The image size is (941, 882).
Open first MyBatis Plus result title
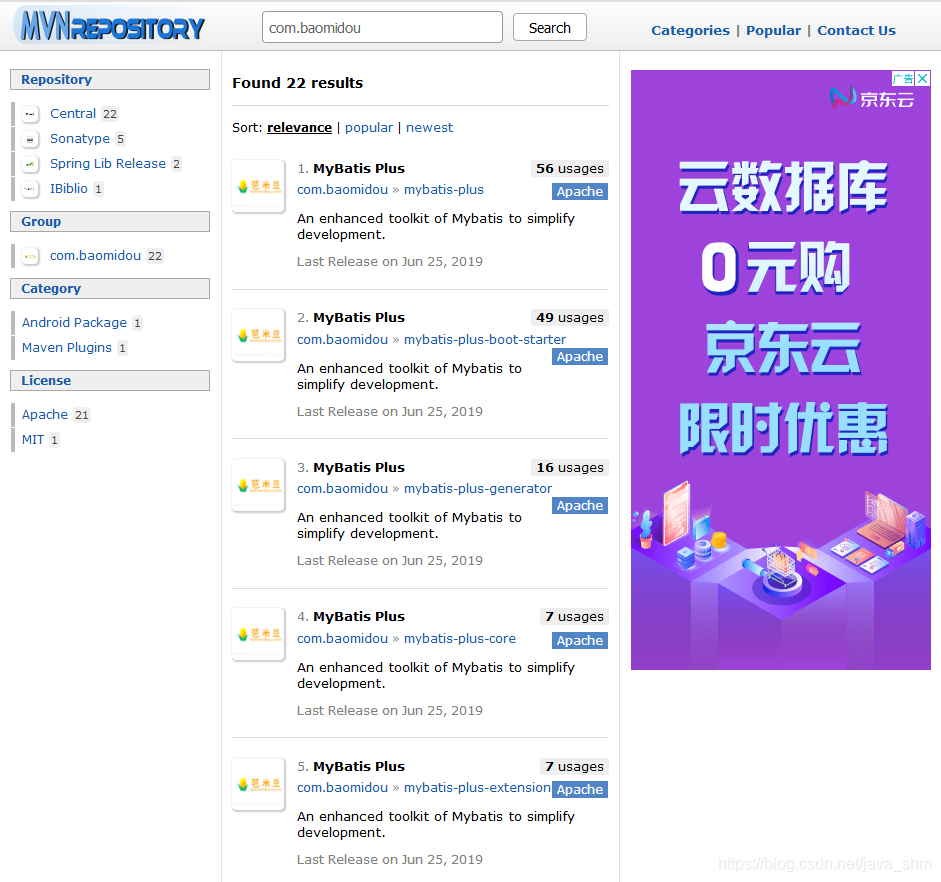pyautogui.click(x=359, y=169)
